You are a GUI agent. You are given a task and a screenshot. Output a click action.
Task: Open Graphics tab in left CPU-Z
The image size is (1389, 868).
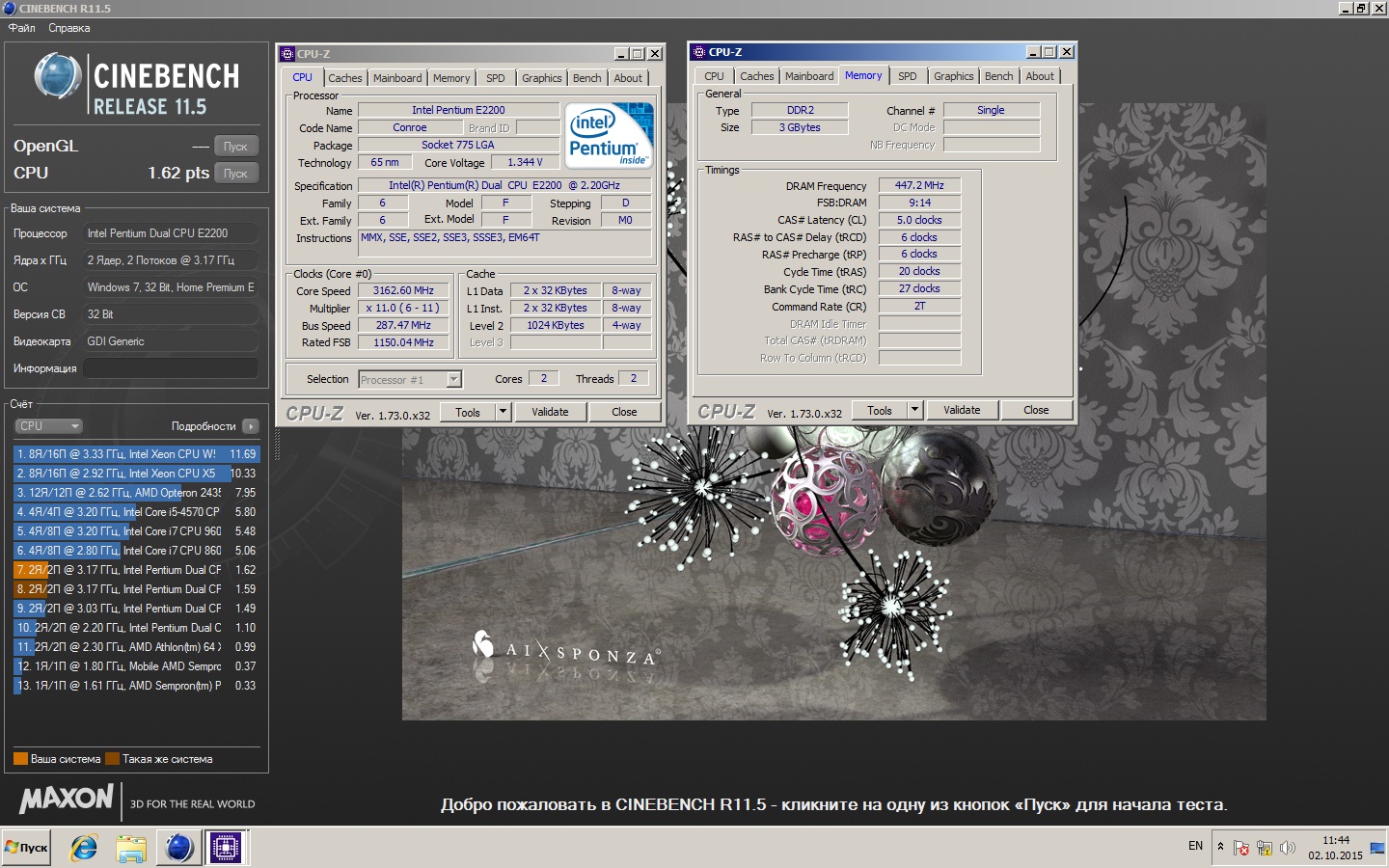(542, 78)
